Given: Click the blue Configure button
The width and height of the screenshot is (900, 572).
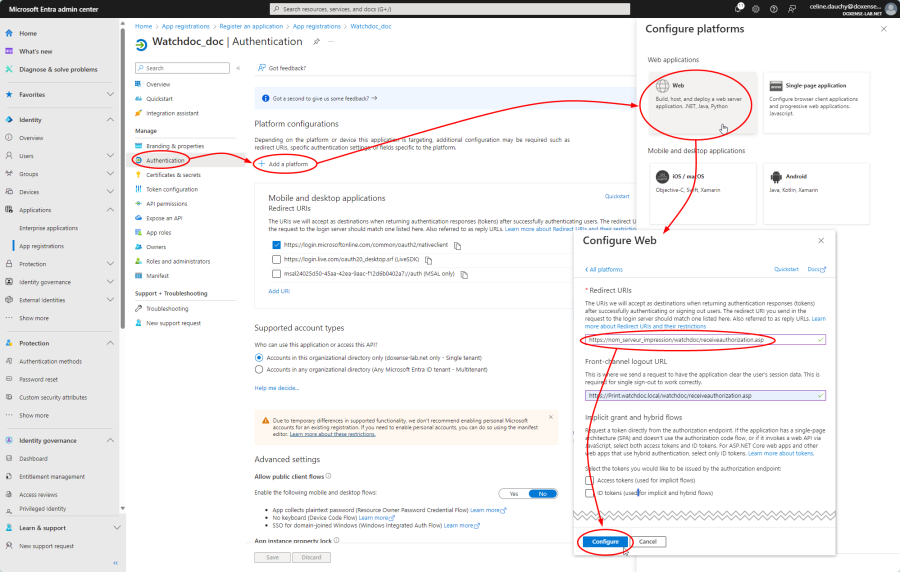Looking at the screenshot, I should pos(605,541).
